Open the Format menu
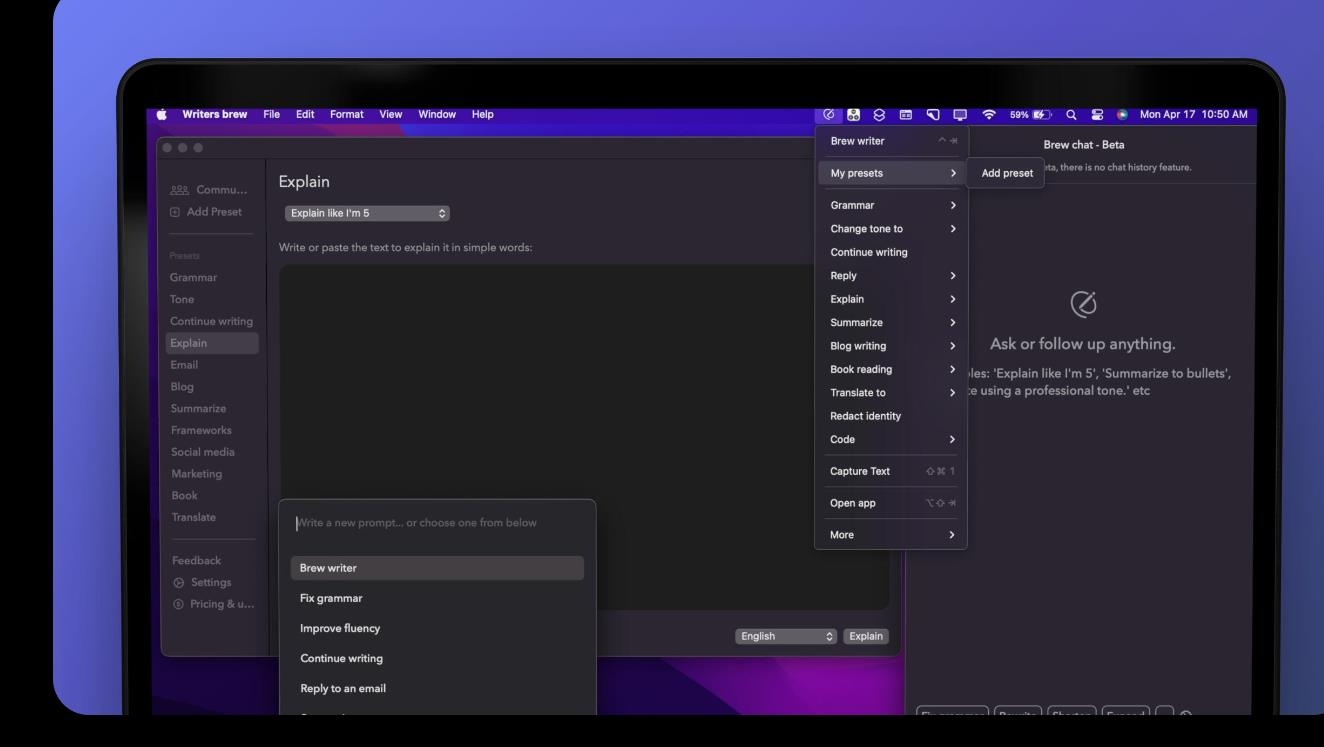This screenshot has width=1324, height=747. [347, 114]
